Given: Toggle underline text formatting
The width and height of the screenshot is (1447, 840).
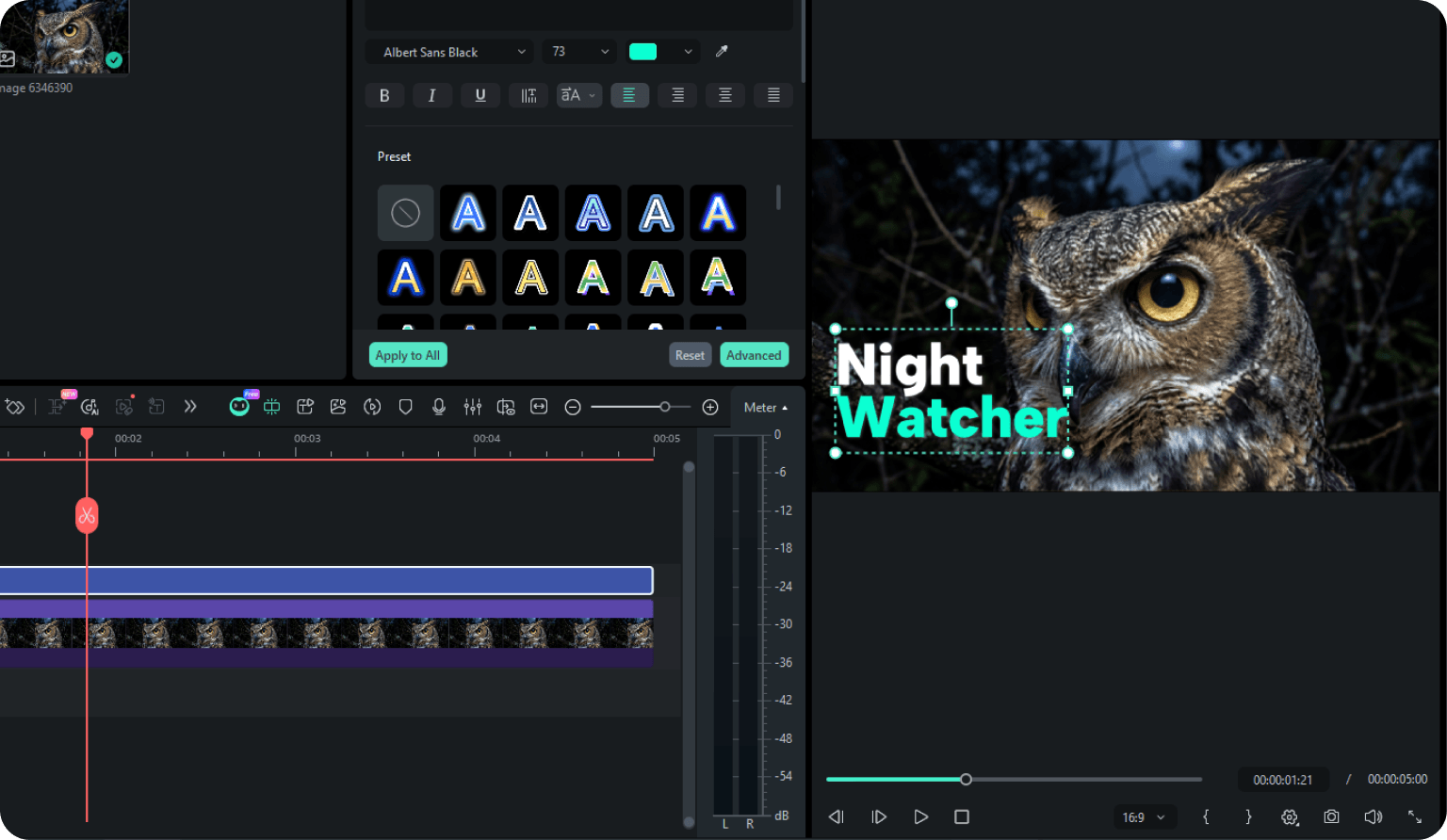Looking at the screenshot, I should coord(480,95).
